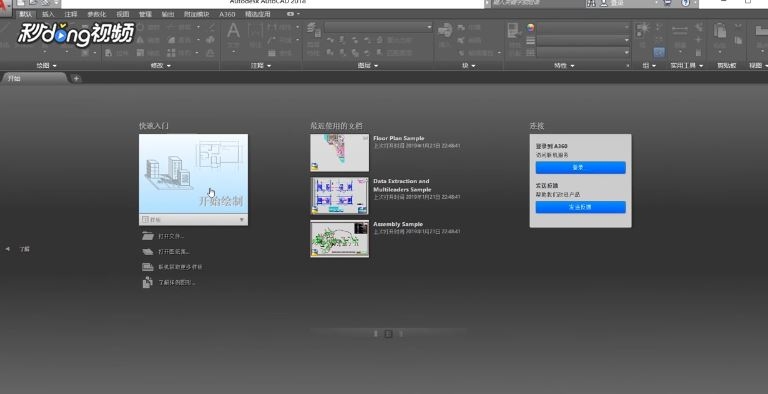Click the open file folder icon
Image resolution: width=768 pixels, height=394 pixels.
(x=147, y=236)
